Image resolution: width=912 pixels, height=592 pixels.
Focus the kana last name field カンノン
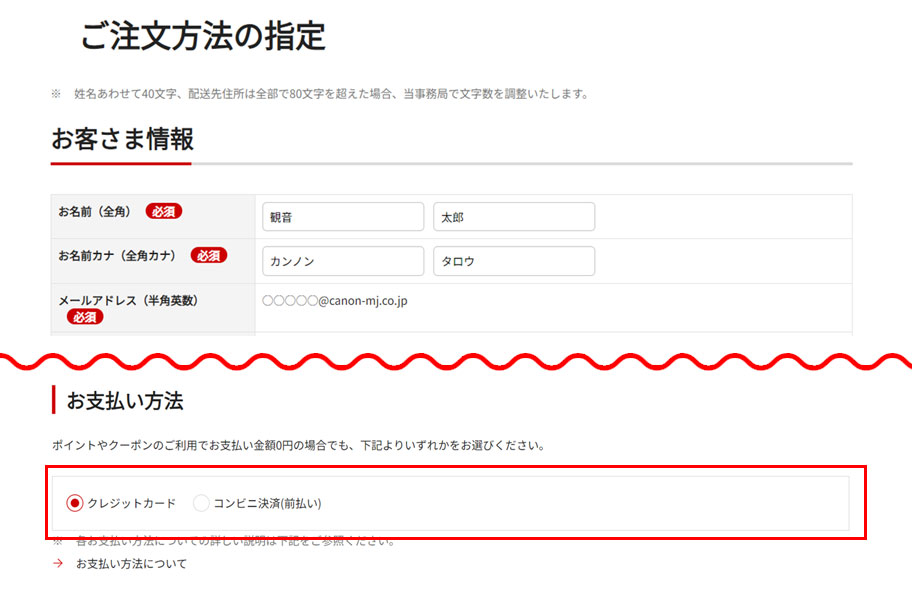(x=343, y=261)
